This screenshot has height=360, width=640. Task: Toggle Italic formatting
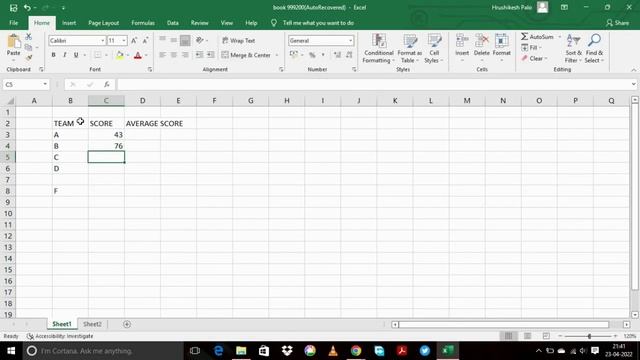pos(64,55)
